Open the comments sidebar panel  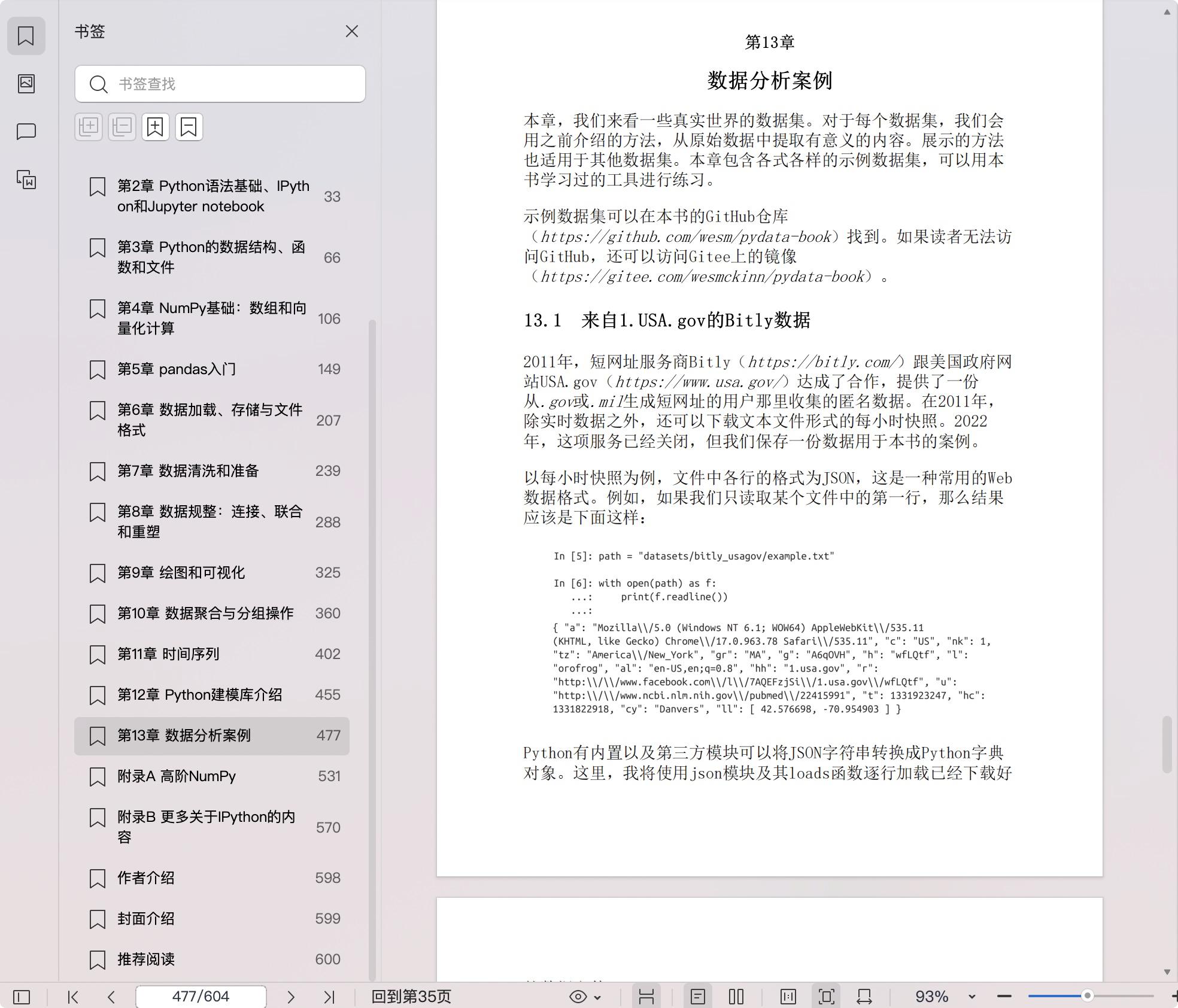[26, 131]
